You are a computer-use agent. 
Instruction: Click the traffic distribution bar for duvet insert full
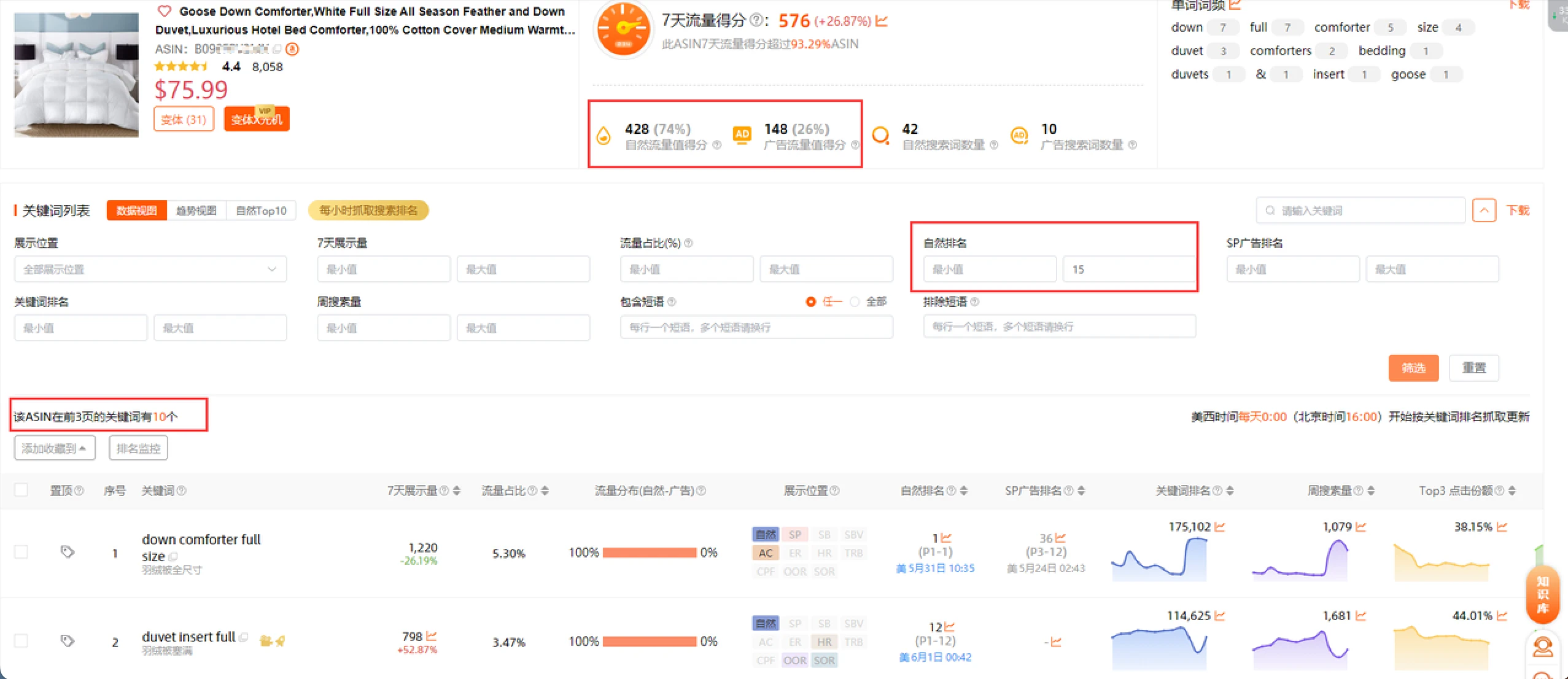point(650,642)
